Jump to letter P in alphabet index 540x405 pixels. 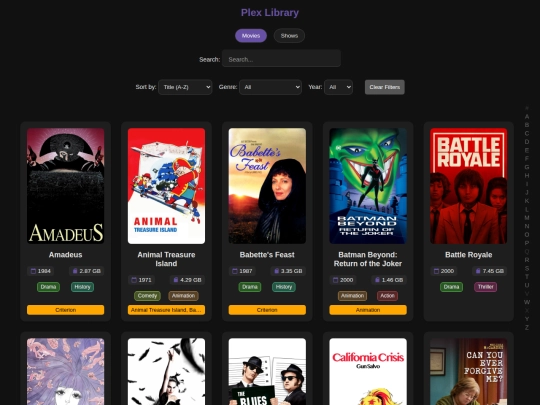point(527,243)
